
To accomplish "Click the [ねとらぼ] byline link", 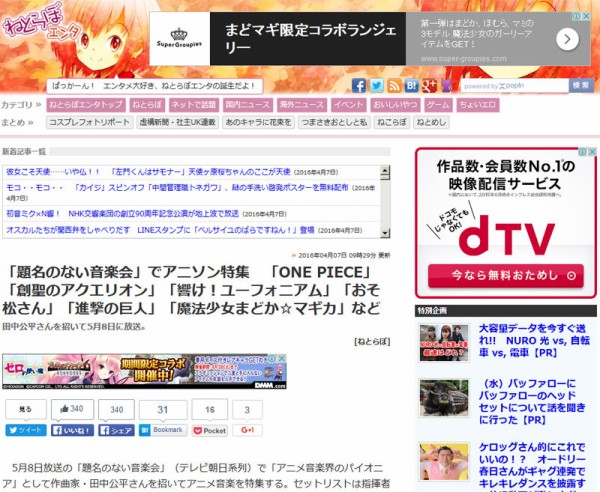I will [372, 341].
